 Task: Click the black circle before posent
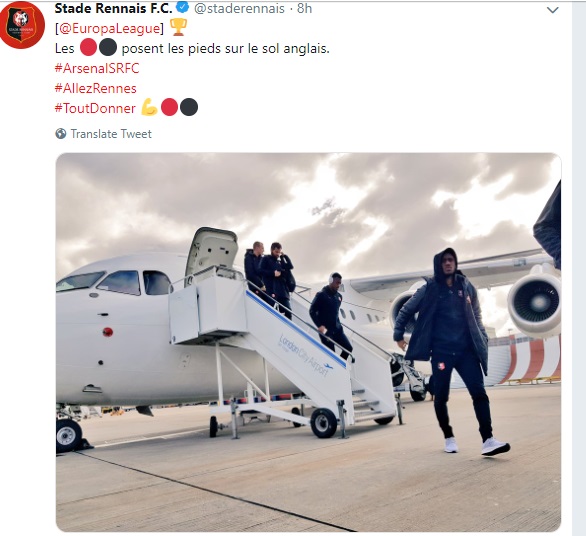pos(108,48)
